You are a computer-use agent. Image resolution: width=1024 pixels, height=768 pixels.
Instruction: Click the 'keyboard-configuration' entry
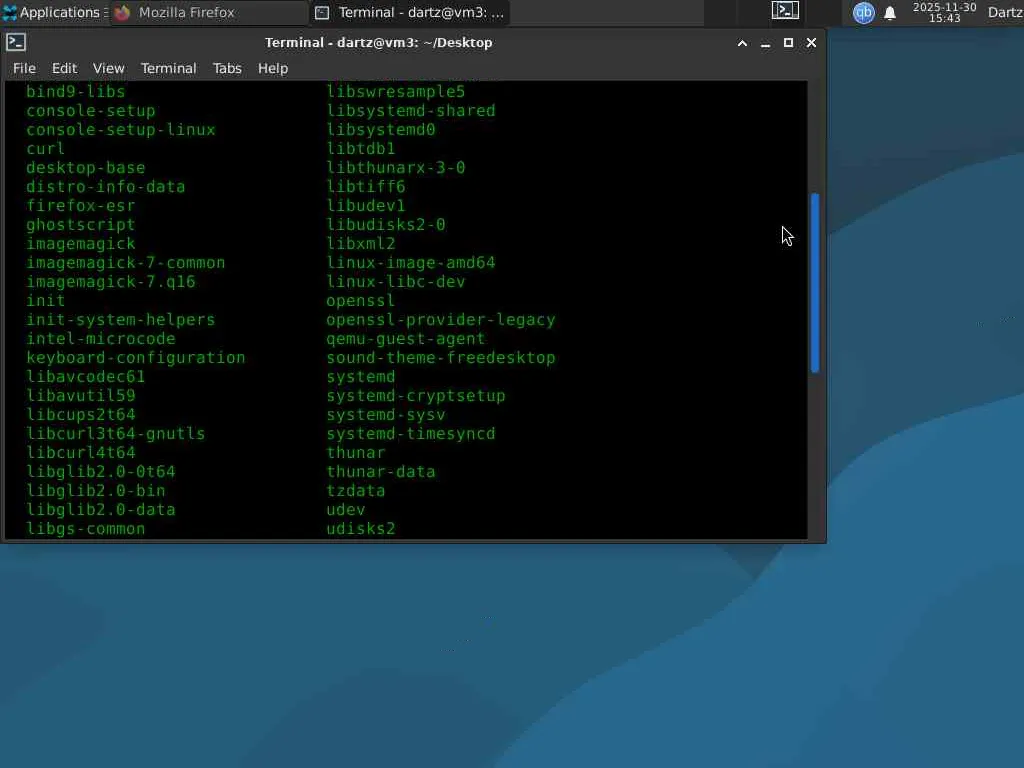(x=136, y=357)
